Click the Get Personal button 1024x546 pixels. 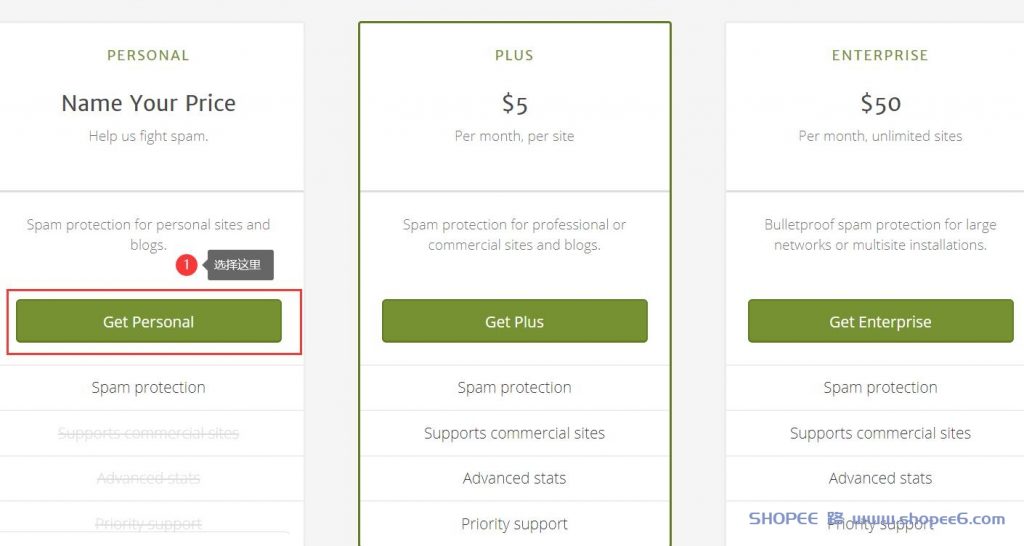click(149, 321)
